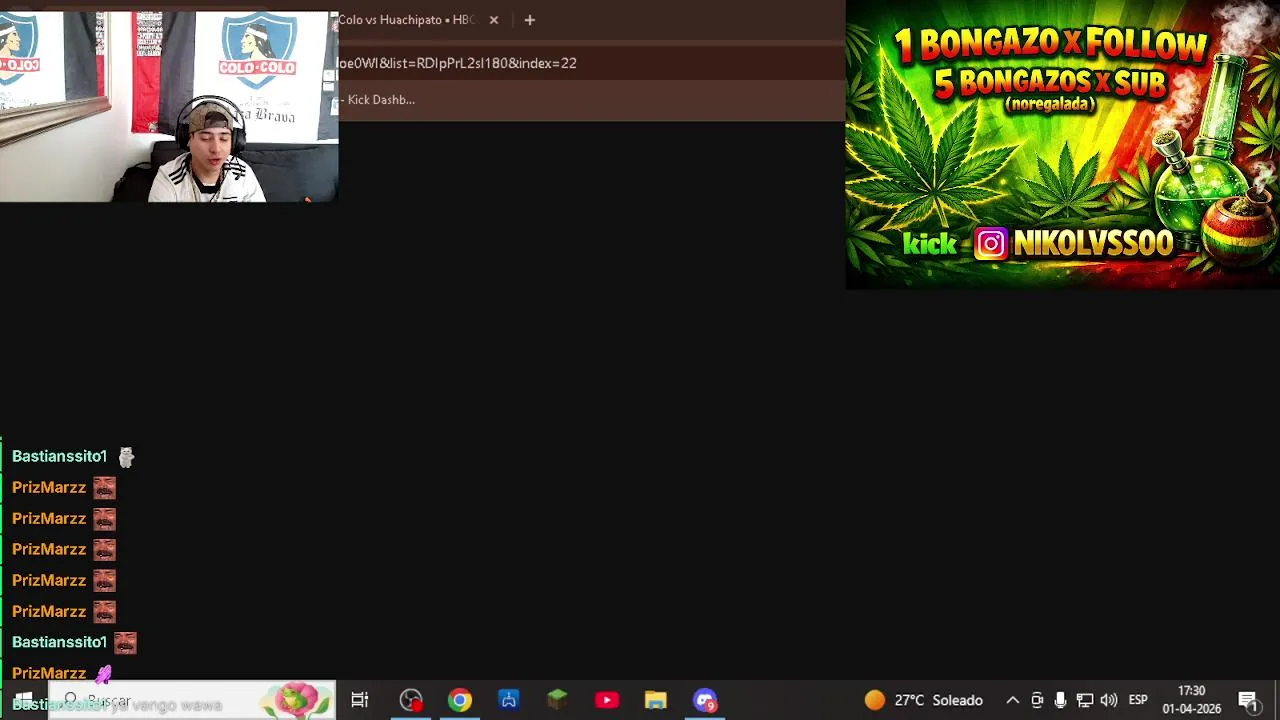Click the PrizMarzz name with pink emote
This screenshot has height=720, width=1280.
[x=49, y=673]
